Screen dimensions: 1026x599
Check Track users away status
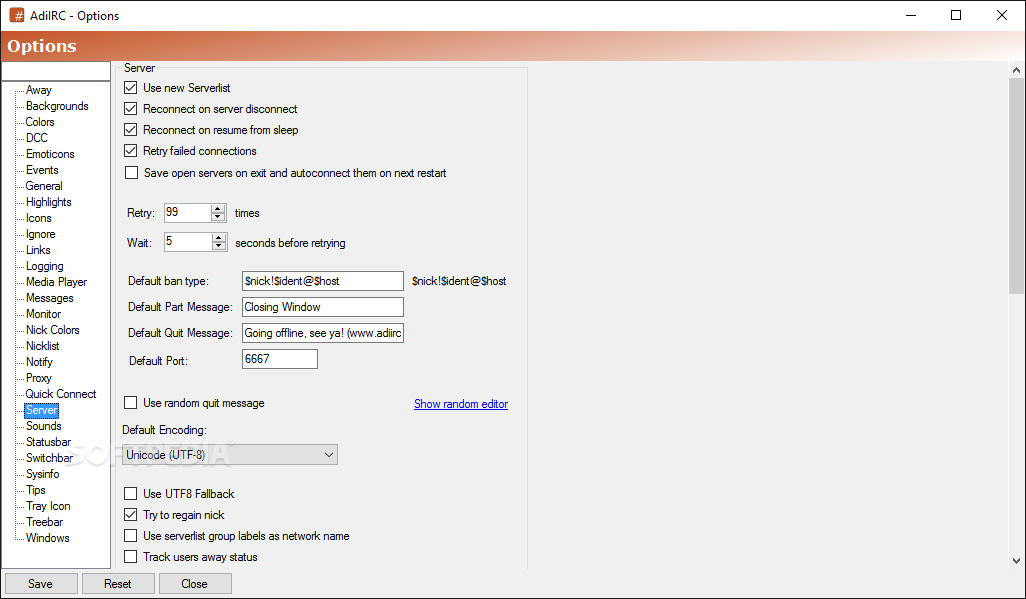click(x=131, y=556)
